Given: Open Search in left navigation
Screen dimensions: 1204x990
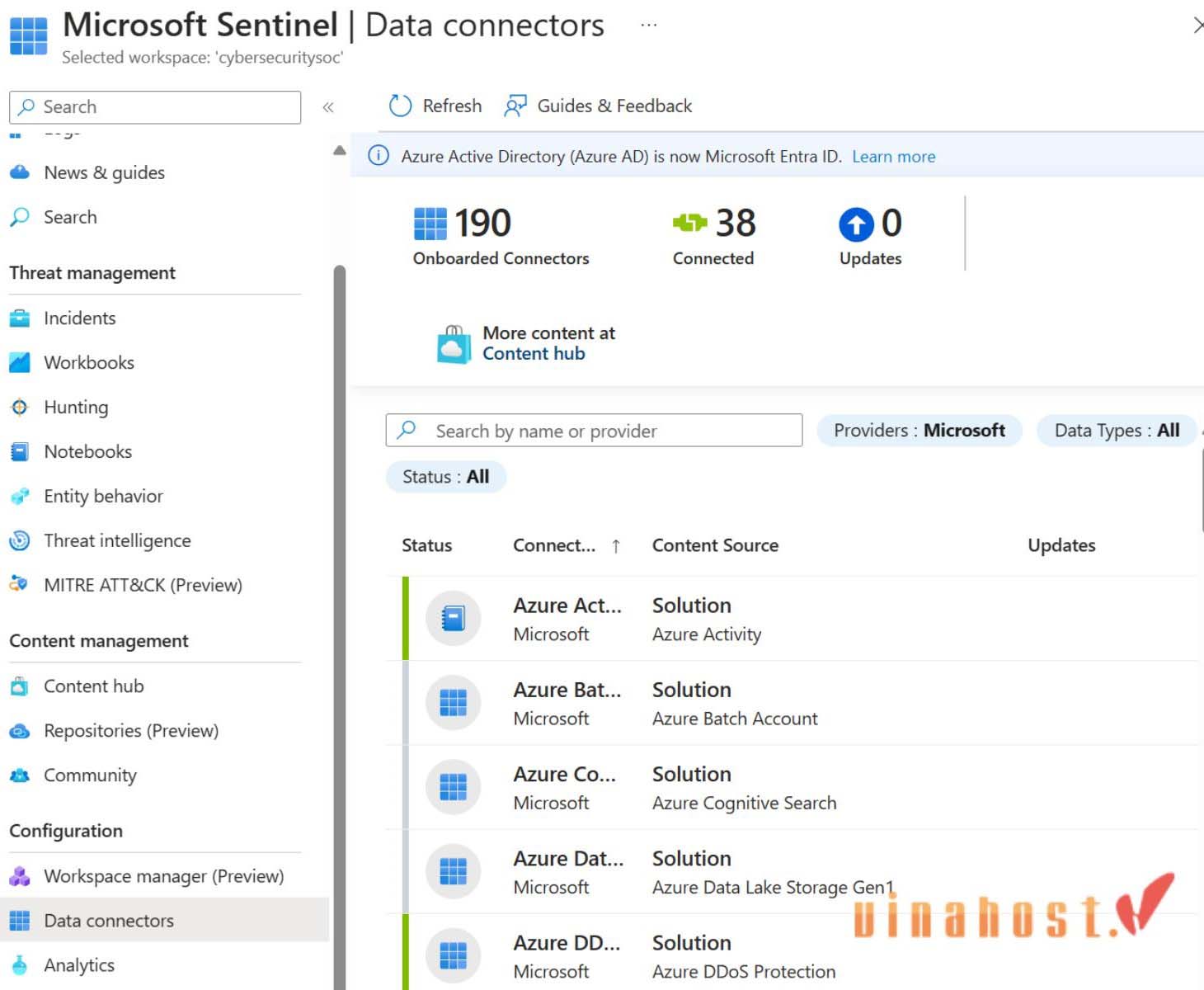Looking at the screenshot, I should (70, 217).
